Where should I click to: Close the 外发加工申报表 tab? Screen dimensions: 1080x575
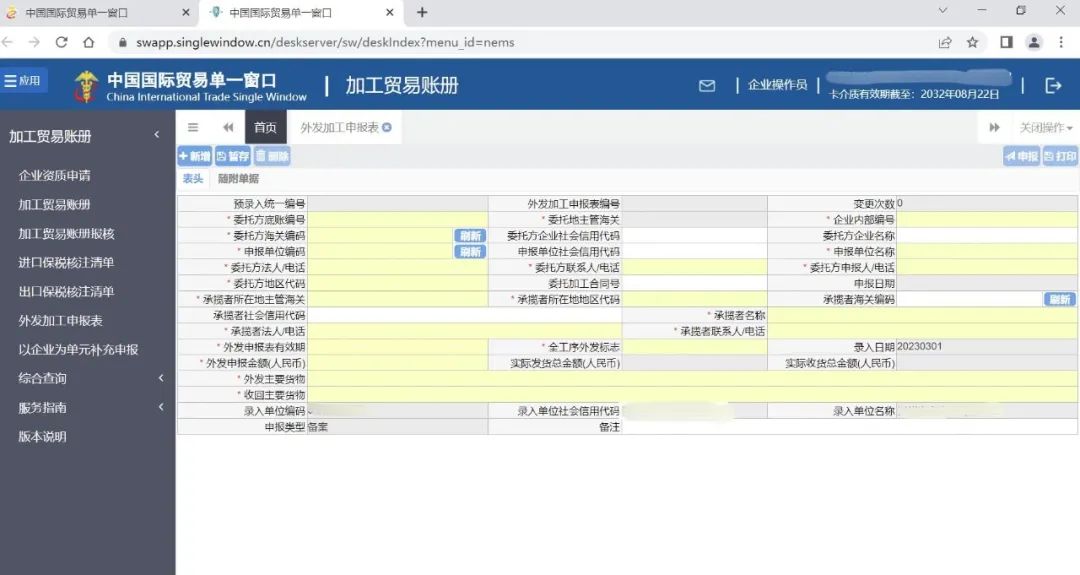[x=387, y=128]
